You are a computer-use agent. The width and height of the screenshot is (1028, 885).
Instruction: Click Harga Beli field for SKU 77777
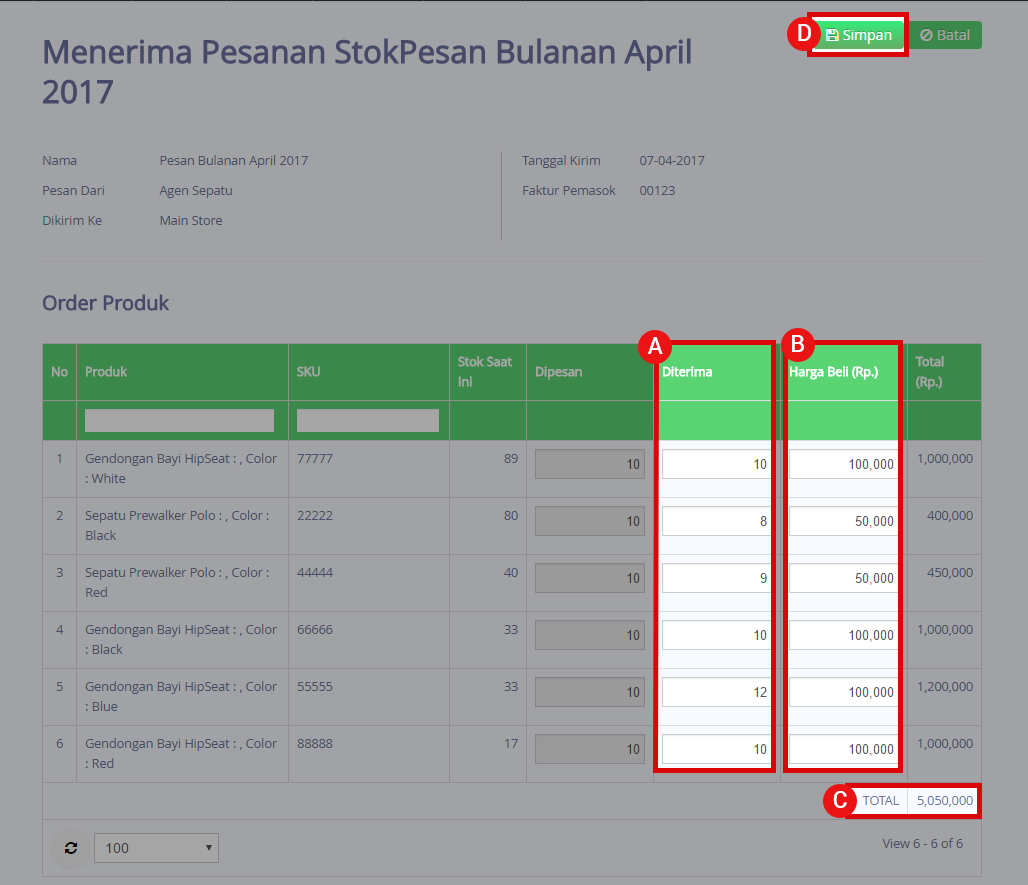point(843,464)
